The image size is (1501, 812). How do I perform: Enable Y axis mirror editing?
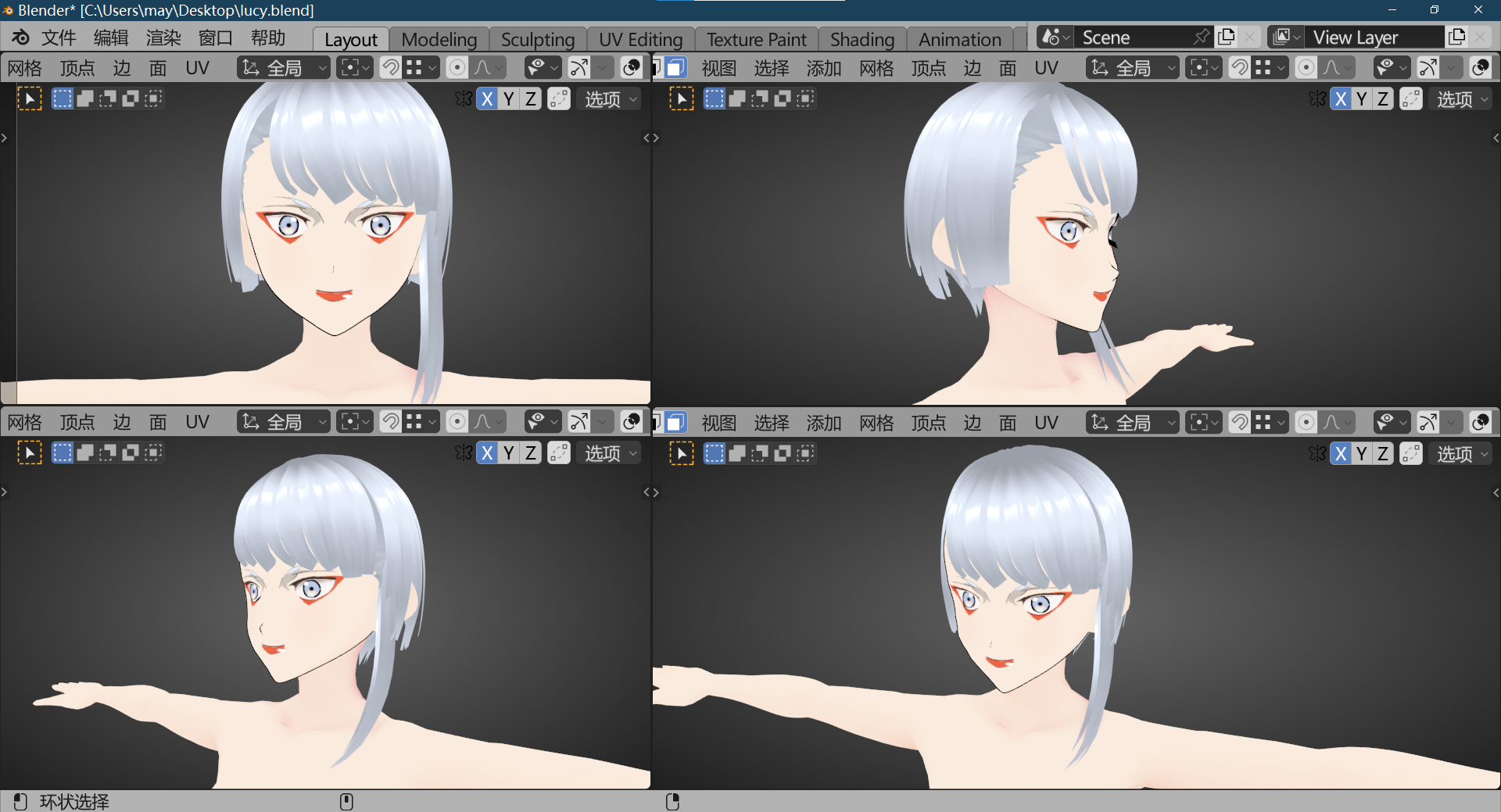(508, 98)
